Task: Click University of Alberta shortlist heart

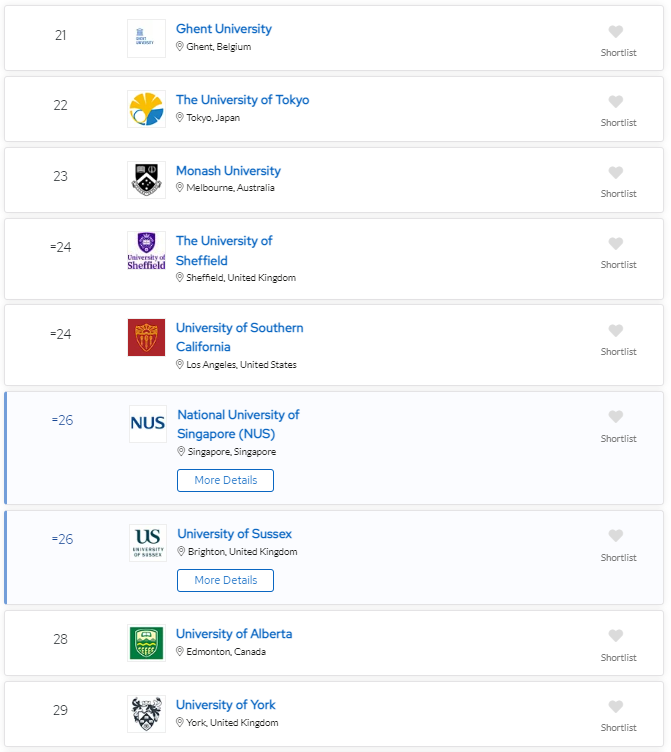Action: click(616, 636)
